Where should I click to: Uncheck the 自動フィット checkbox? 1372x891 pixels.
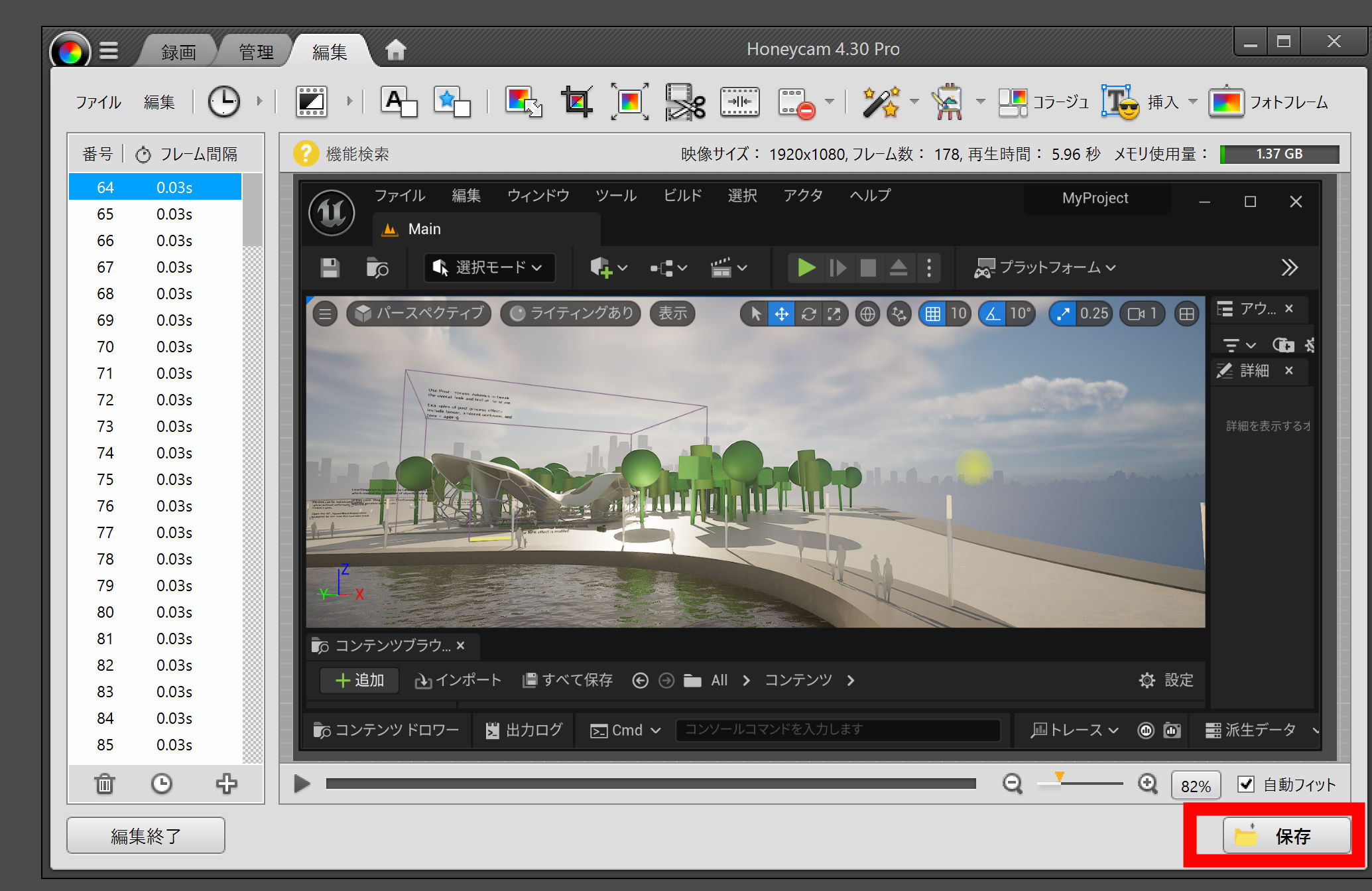tap(1246, 784)
